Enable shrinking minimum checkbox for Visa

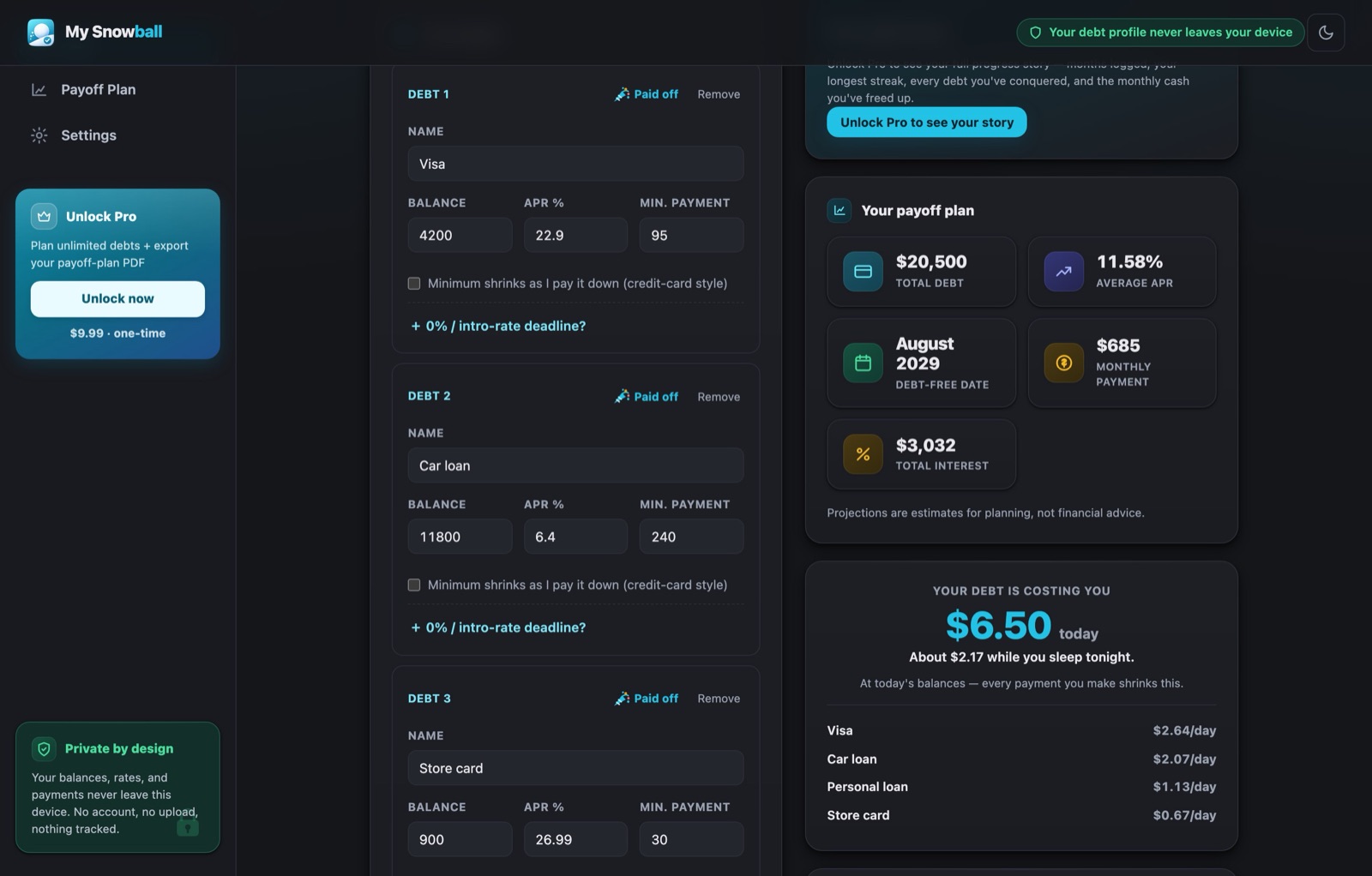pyautogui.click(x=414, y=284)
